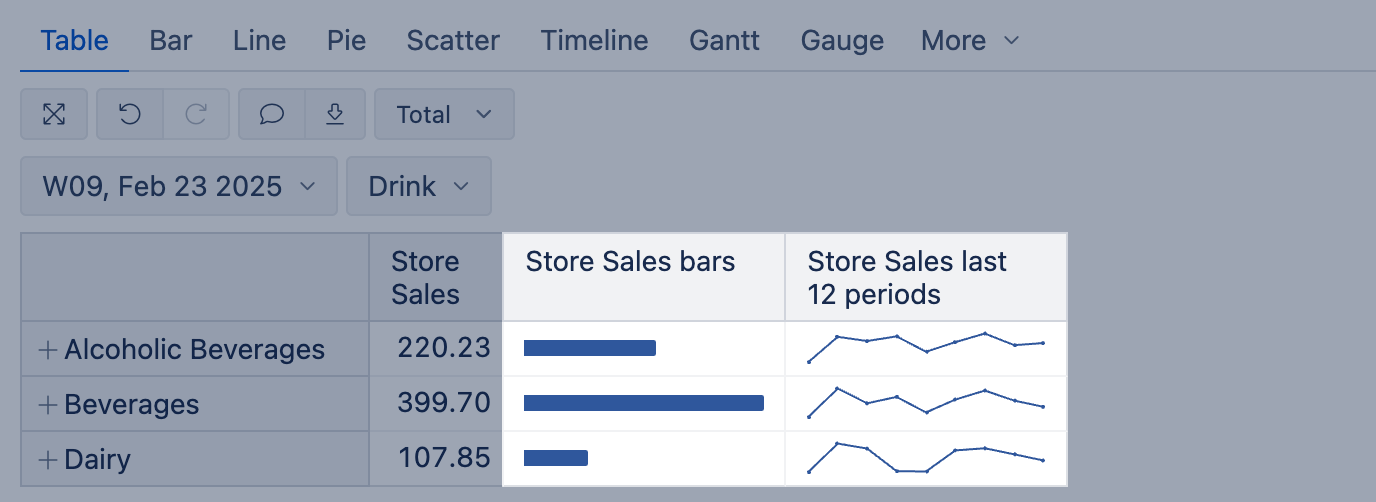Open the More chart types menu

969,41
